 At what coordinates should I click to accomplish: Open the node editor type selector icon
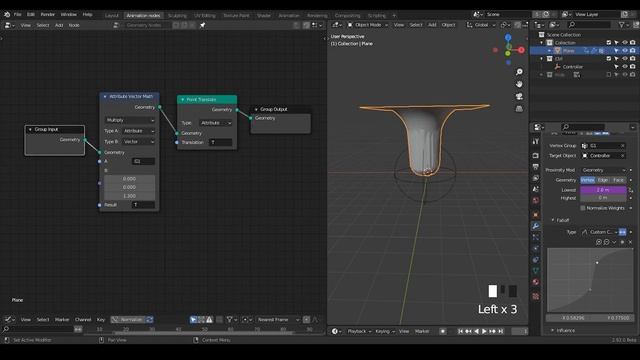pos(9,25)
